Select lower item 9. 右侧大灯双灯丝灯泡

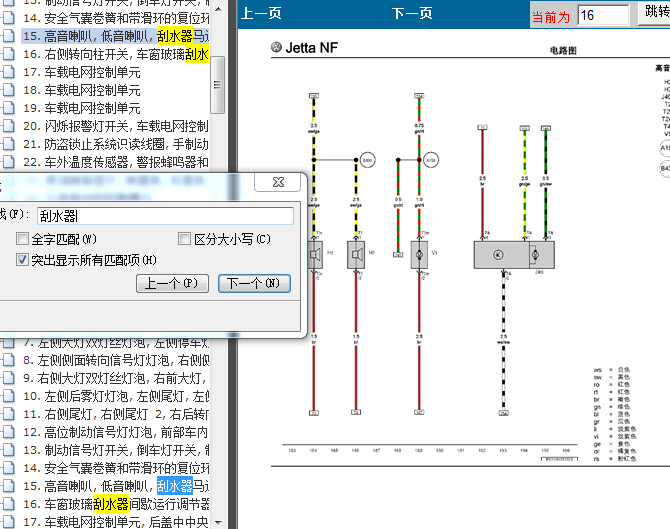pyautogui.click(x=116, y=378)
